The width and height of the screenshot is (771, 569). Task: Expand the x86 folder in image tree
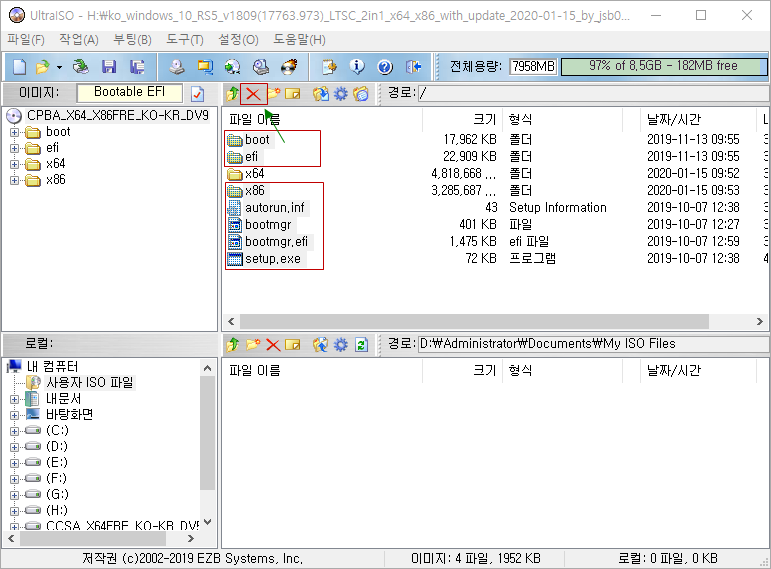pos(14,180)
